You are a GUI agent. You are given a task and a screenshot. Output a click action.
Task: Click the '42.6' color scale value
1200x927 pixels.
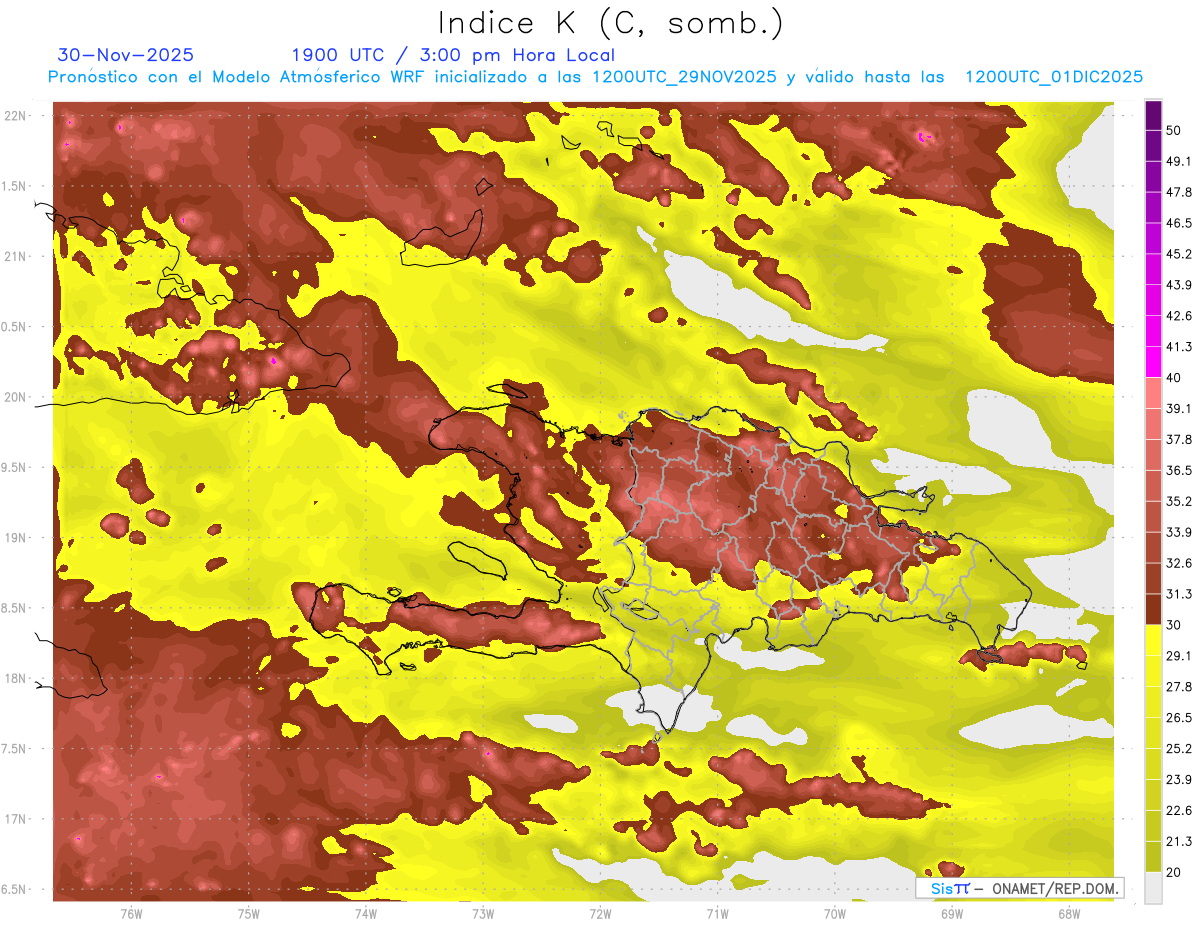coord(1179,315)
